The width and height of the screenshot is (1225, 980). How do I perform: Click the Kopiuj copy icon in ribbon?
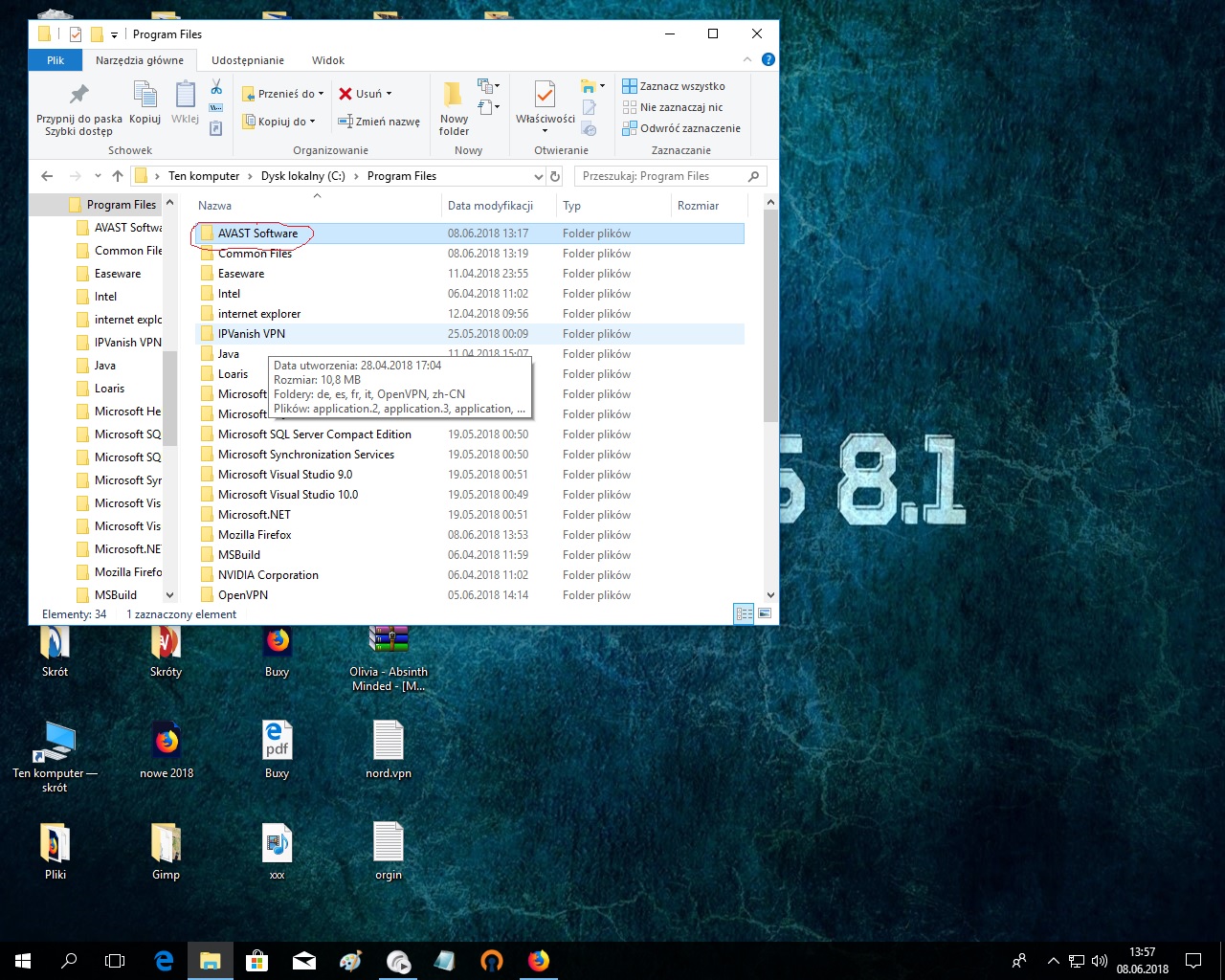pos(145,96)
